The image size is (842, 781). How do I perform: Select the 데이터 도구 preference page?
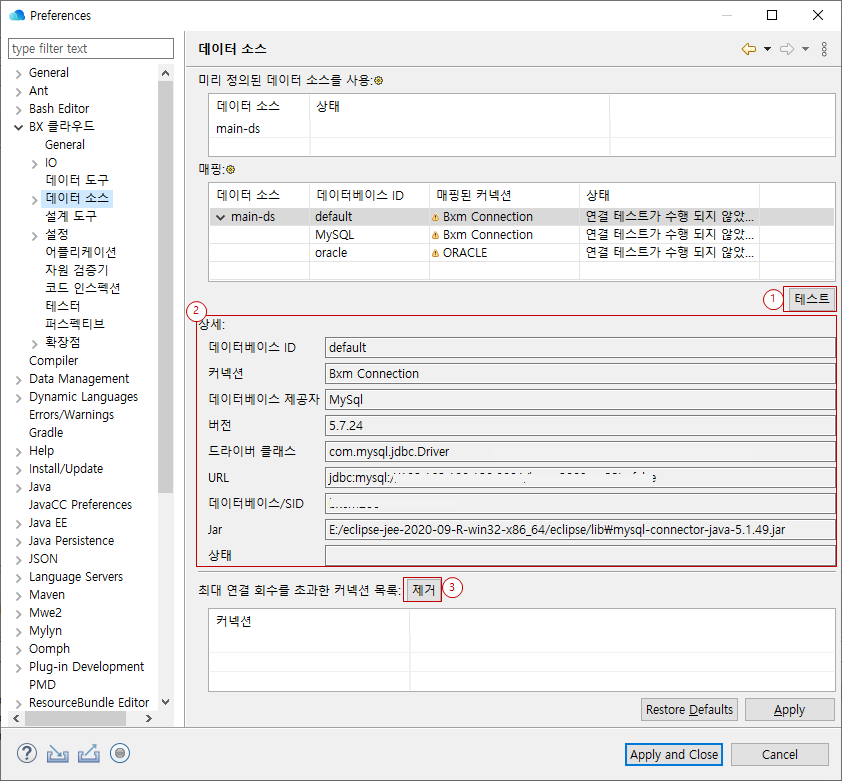(75, 180)
